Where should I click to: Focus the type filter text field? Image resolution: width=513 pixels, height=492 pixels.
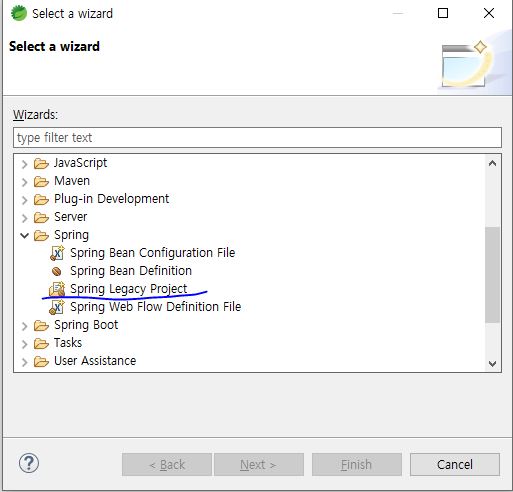257,137
